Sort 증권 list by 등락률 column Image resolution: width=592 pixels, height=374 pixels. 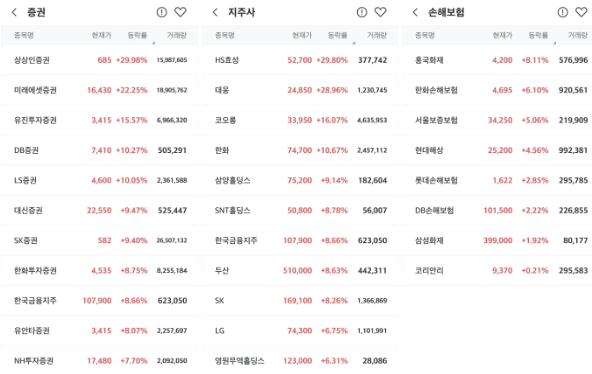click(x=137, y=35)
